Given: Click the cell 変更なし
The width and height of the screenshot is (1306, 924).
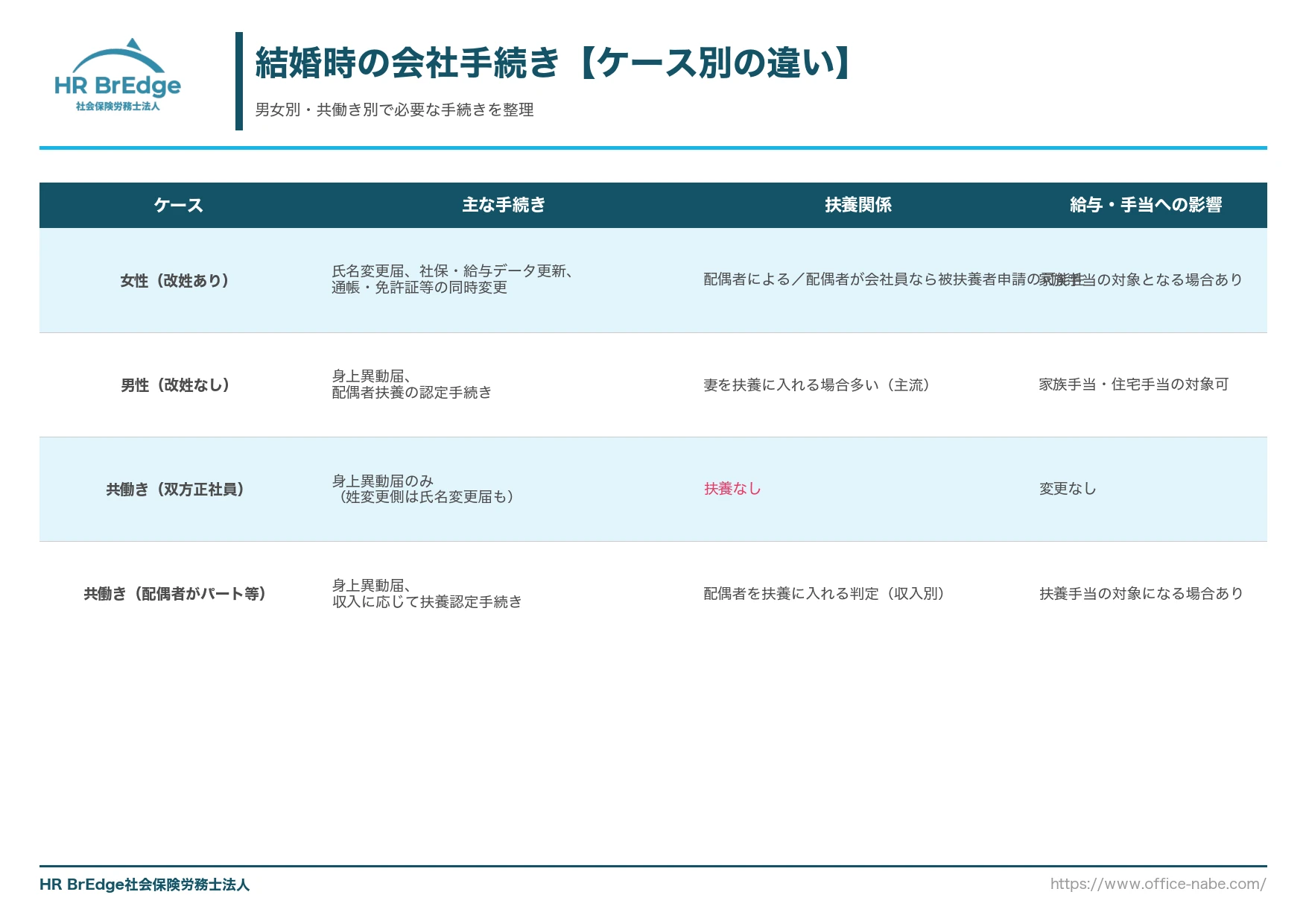Looking at the screenshot, I should [x=1068, y=489].
